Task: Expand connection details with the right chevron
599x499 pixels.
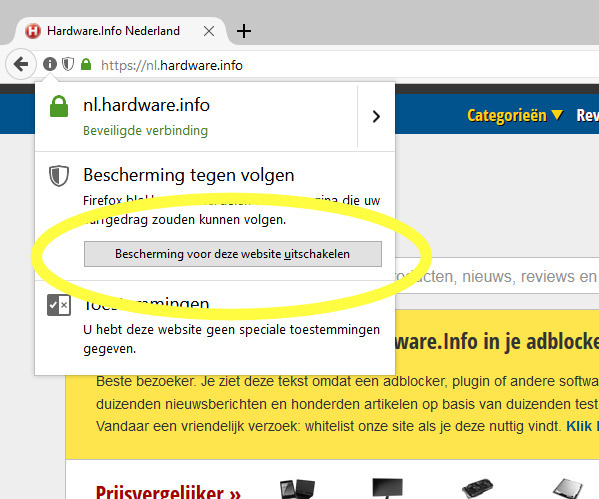Action: [x=376, y=116]
